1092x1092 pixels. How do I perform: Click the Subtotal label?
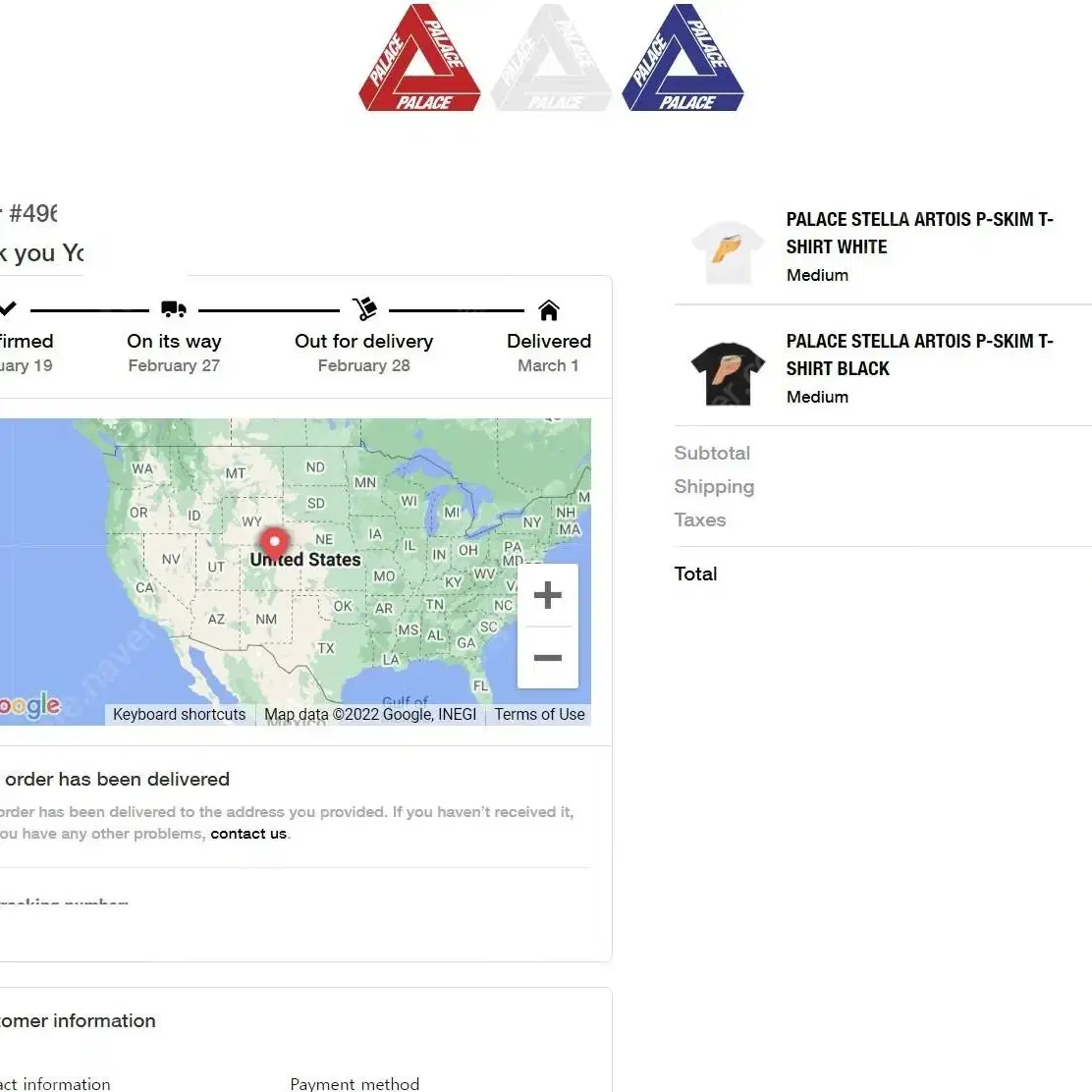pyautogui.click(x=712, y=454)
